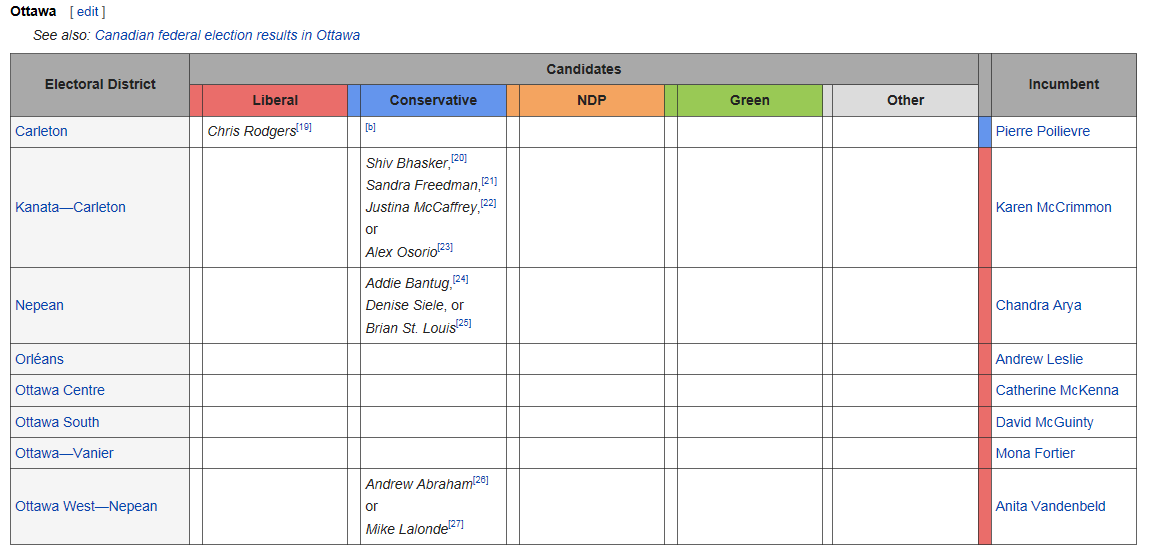This screenshot has height=553, width=1155.
Task: Open incumbent Pierre Poilievre's page
Action: 1042,132
